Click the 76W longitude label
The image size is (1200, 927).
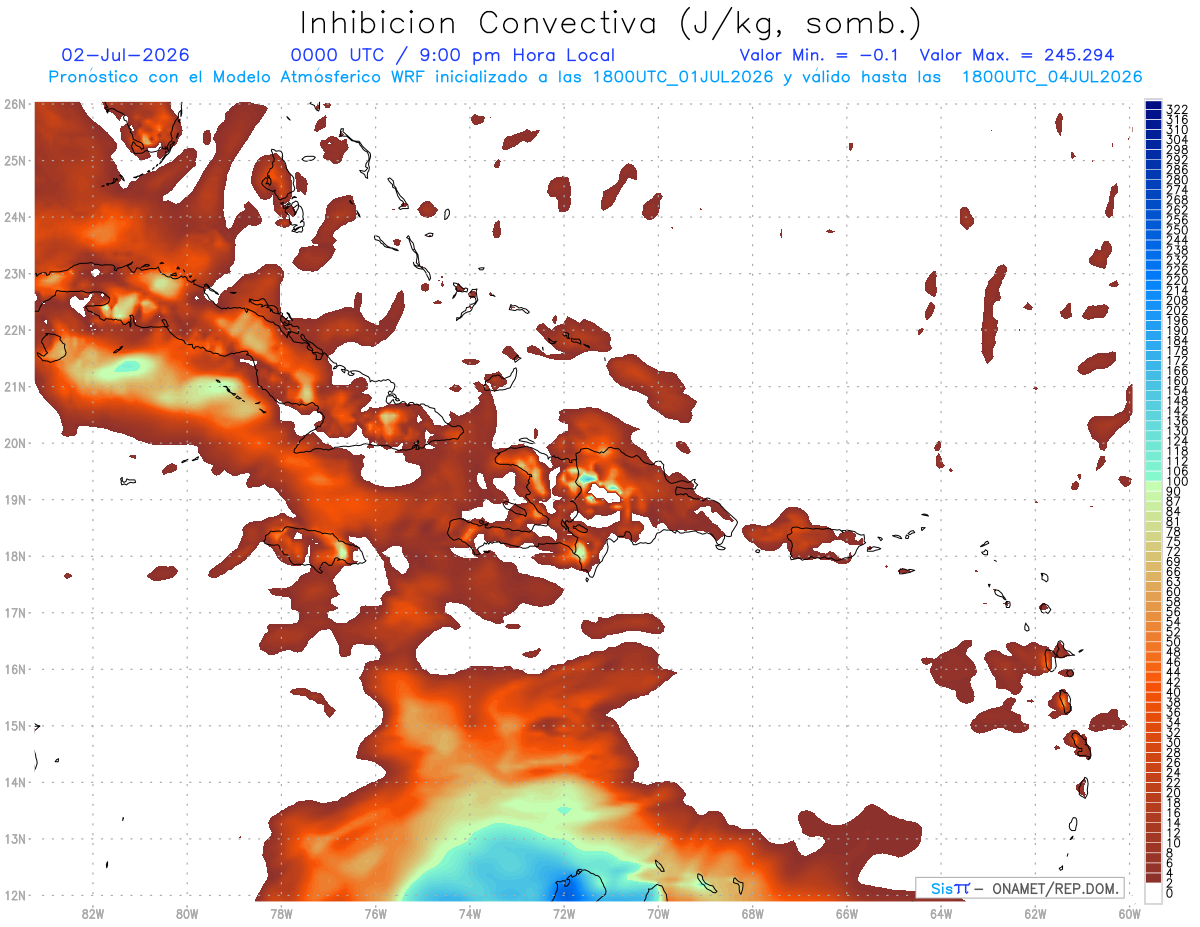(376, 913)
